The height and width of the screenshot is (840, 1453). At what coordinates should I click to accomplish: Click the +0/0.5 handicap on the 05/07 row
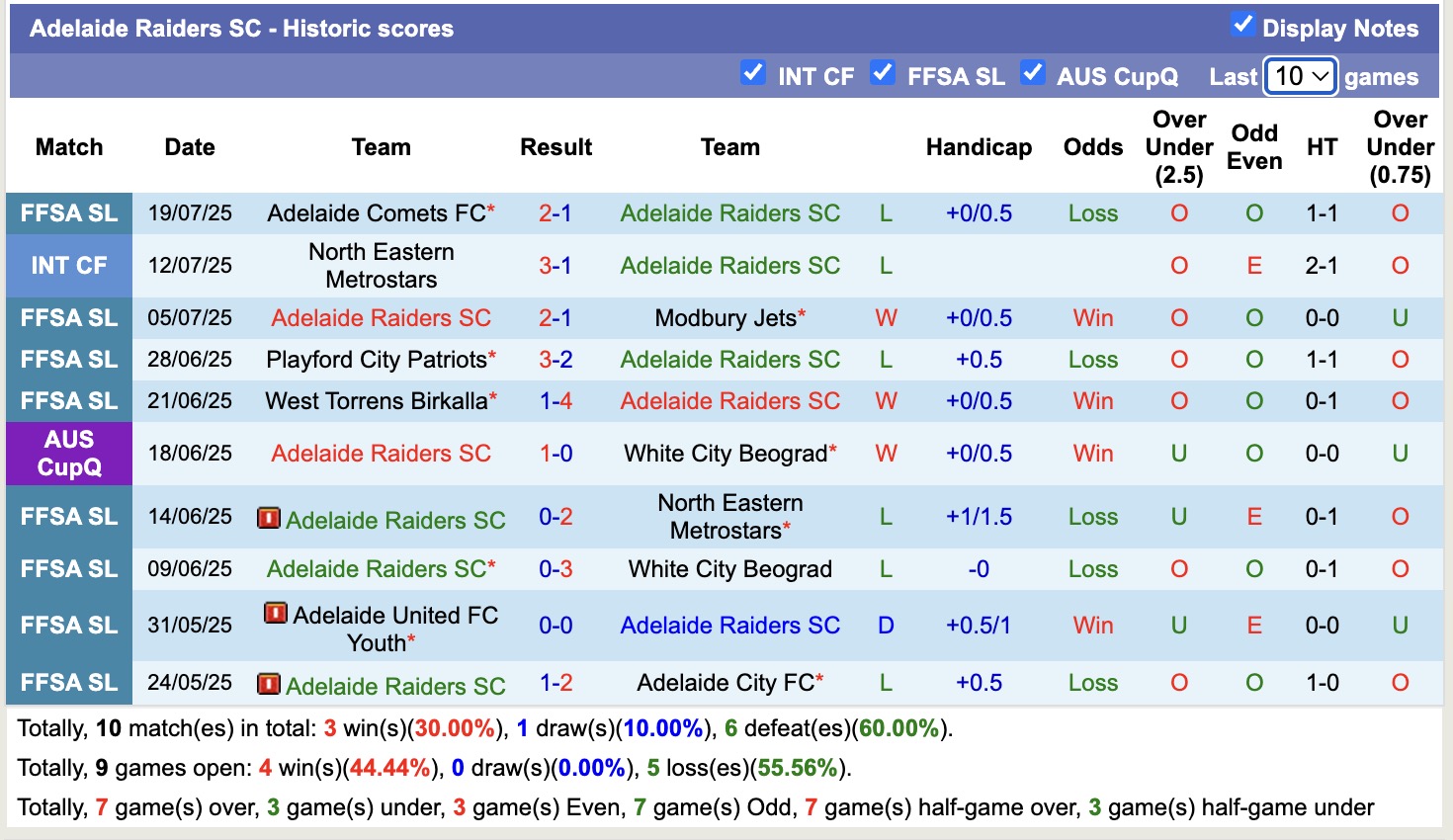coord(980,317)
